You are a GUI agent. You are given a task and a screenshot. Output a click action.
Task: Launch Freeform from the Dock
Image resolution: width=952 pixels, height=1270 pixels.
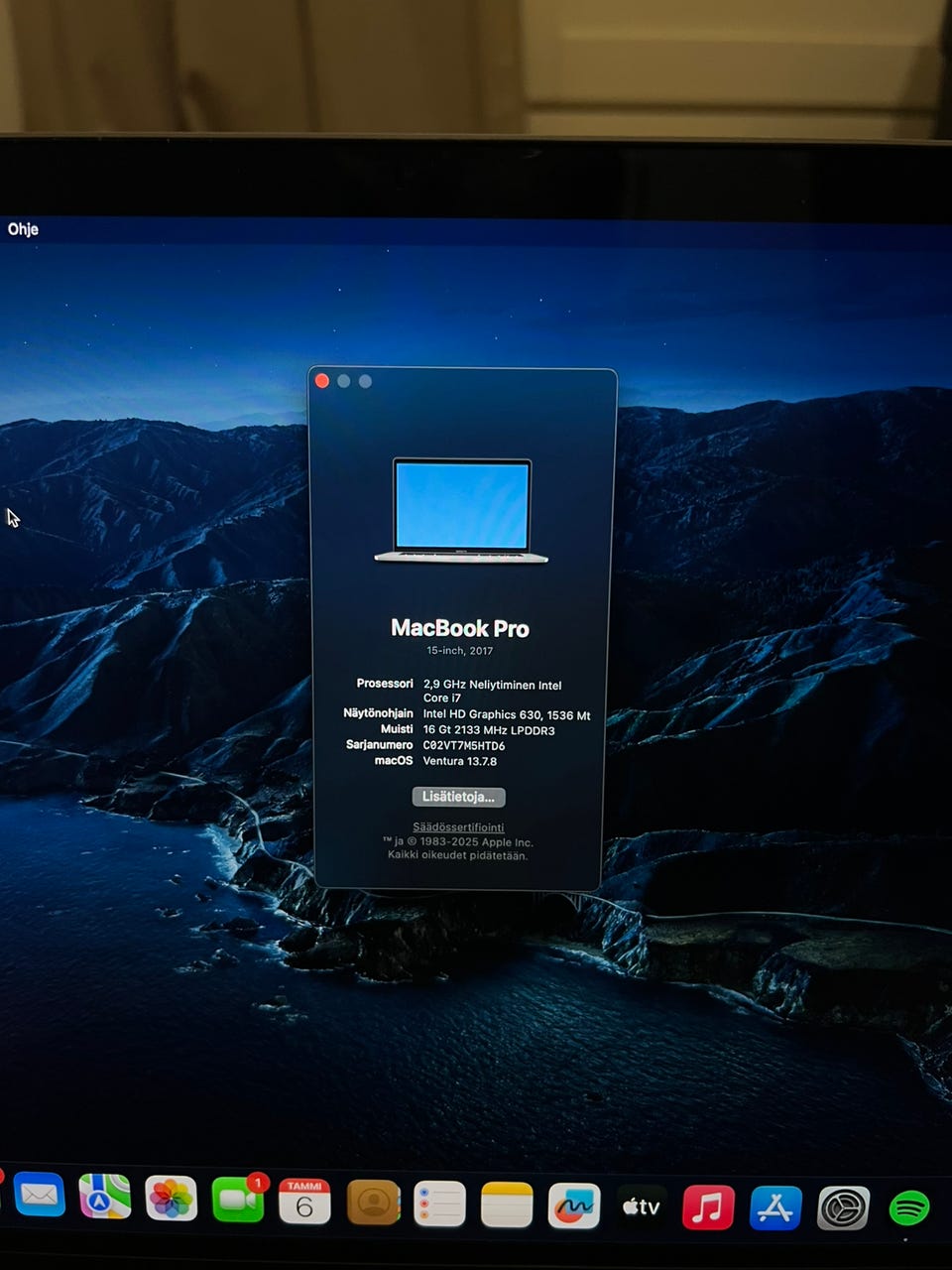[x=574, y=1206]
